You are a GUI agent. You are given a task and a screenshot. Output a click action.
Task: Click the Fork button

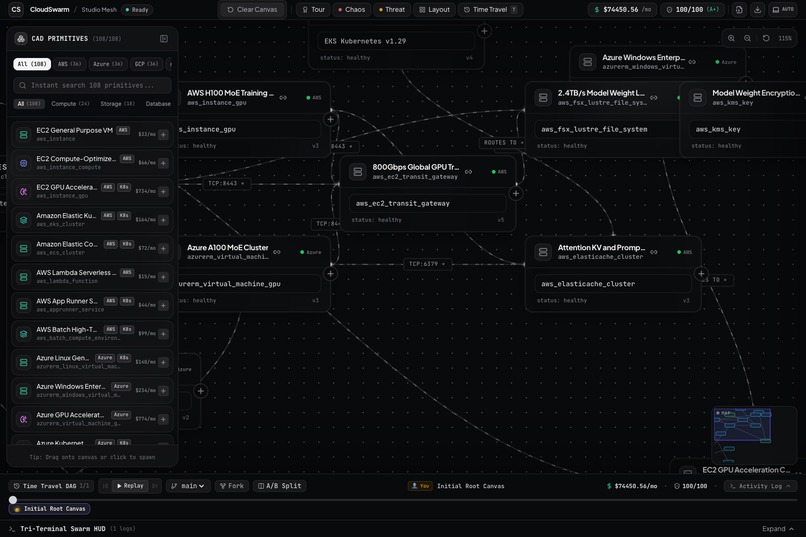[x=232, y=486]
